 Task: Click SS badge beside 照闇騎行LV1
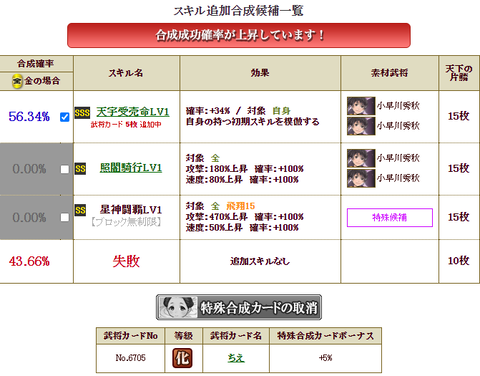click(x=80, y=169)
